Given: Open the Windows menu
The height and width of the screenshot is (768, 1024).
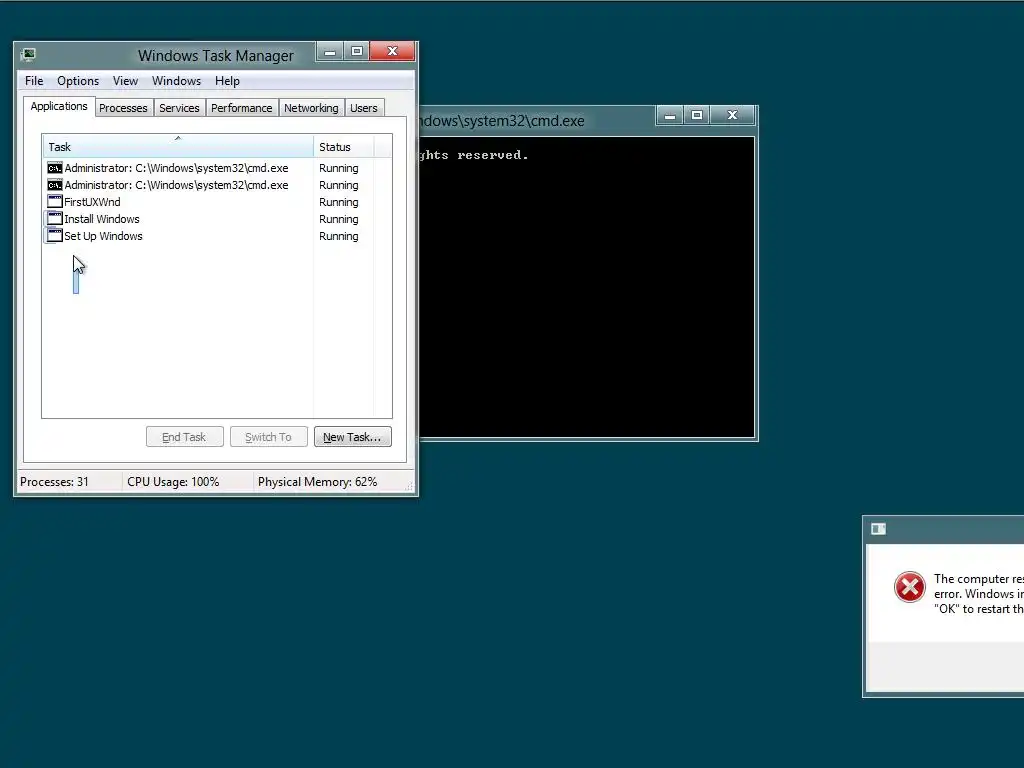Looking at the screenshot, I should point(176,81).
